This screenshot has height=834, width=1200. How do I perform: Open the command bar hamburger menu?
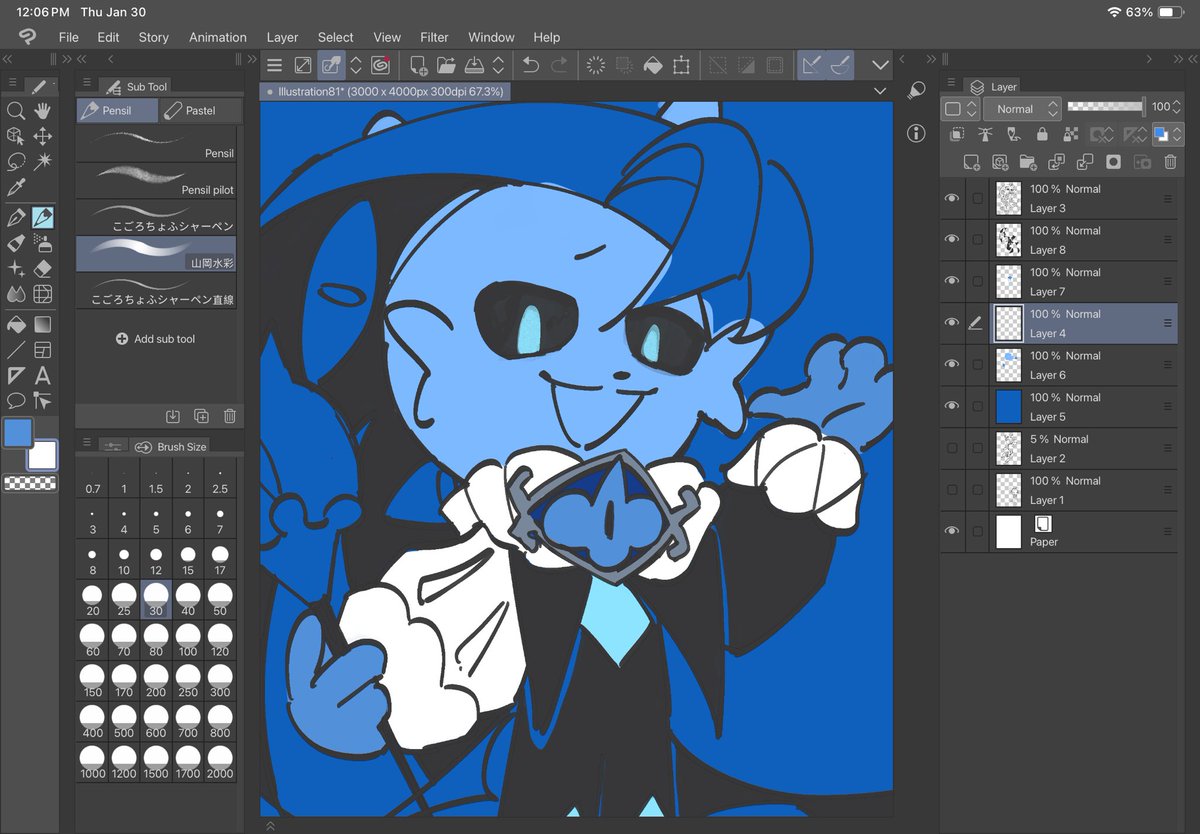pyautogui.click(x=274, y=65)
